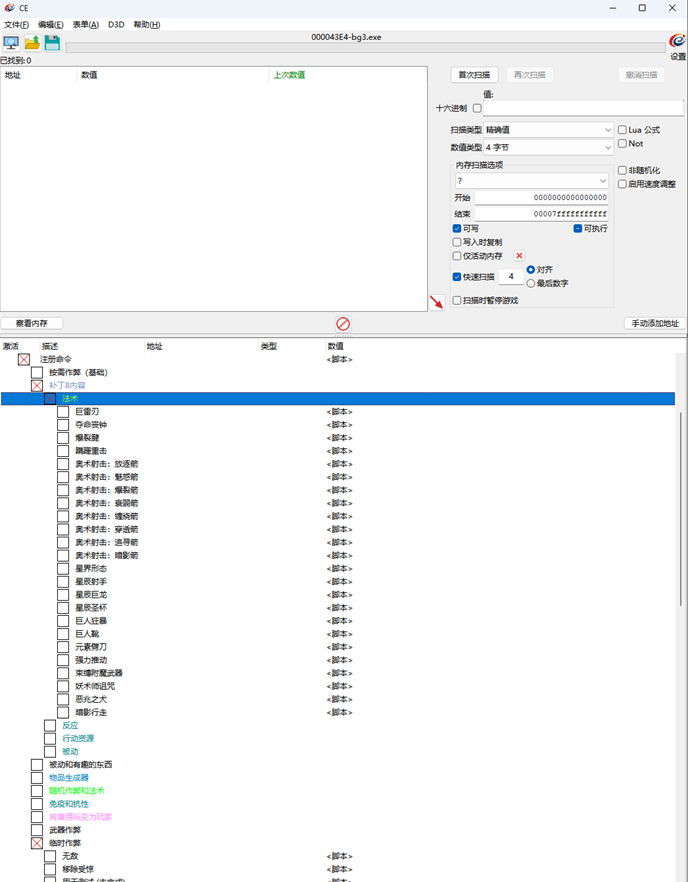
Task: Click the 描述 column header in table
Action: [x=50, y=346]
